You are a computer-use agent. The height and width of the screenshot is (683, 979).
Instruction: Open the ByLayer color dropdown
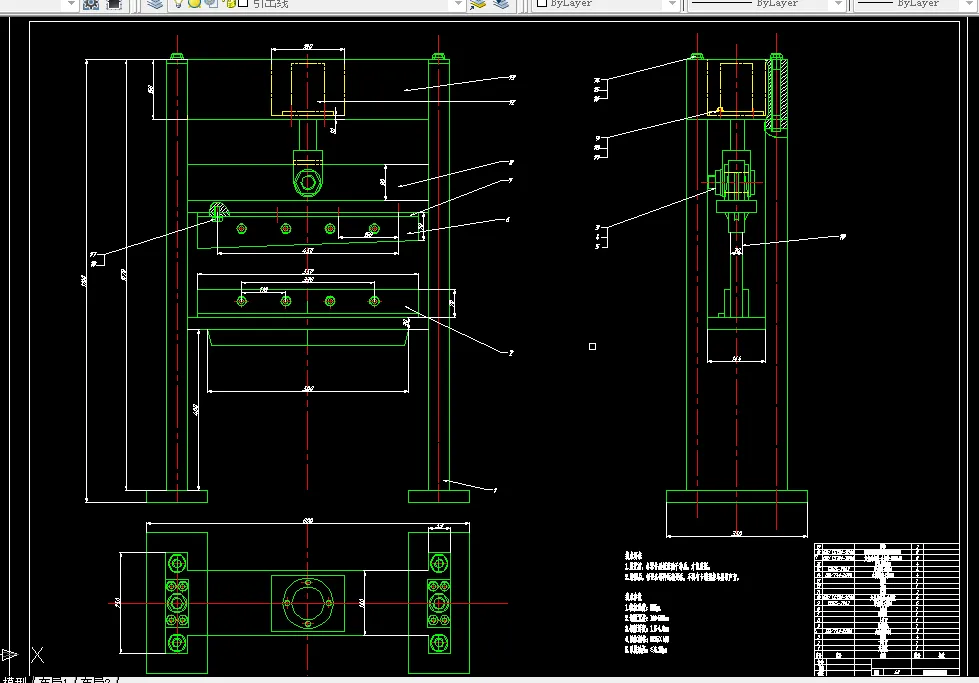click(605, 4)
